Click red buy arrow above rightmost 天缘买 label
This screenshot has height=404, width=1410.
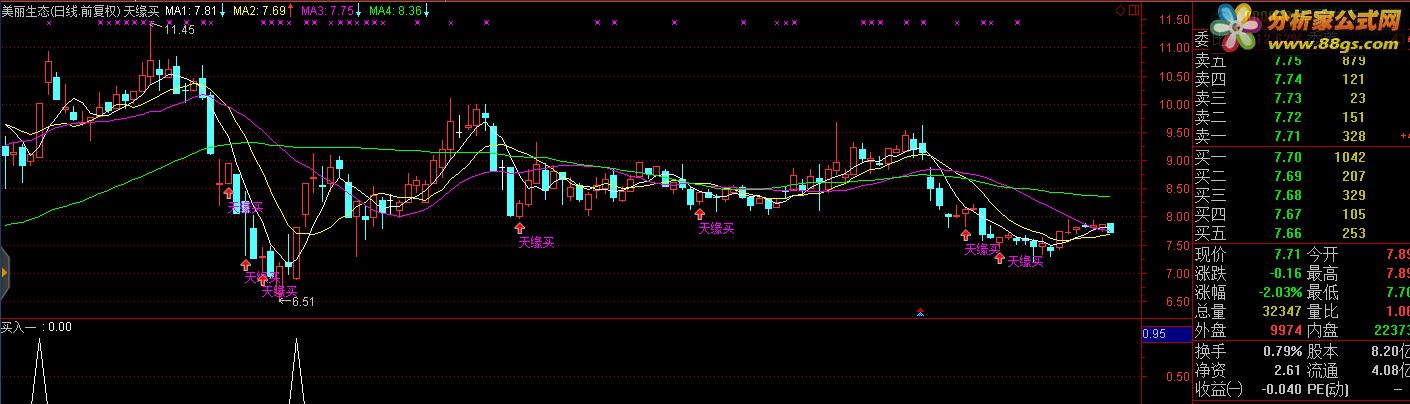[999, 257]
